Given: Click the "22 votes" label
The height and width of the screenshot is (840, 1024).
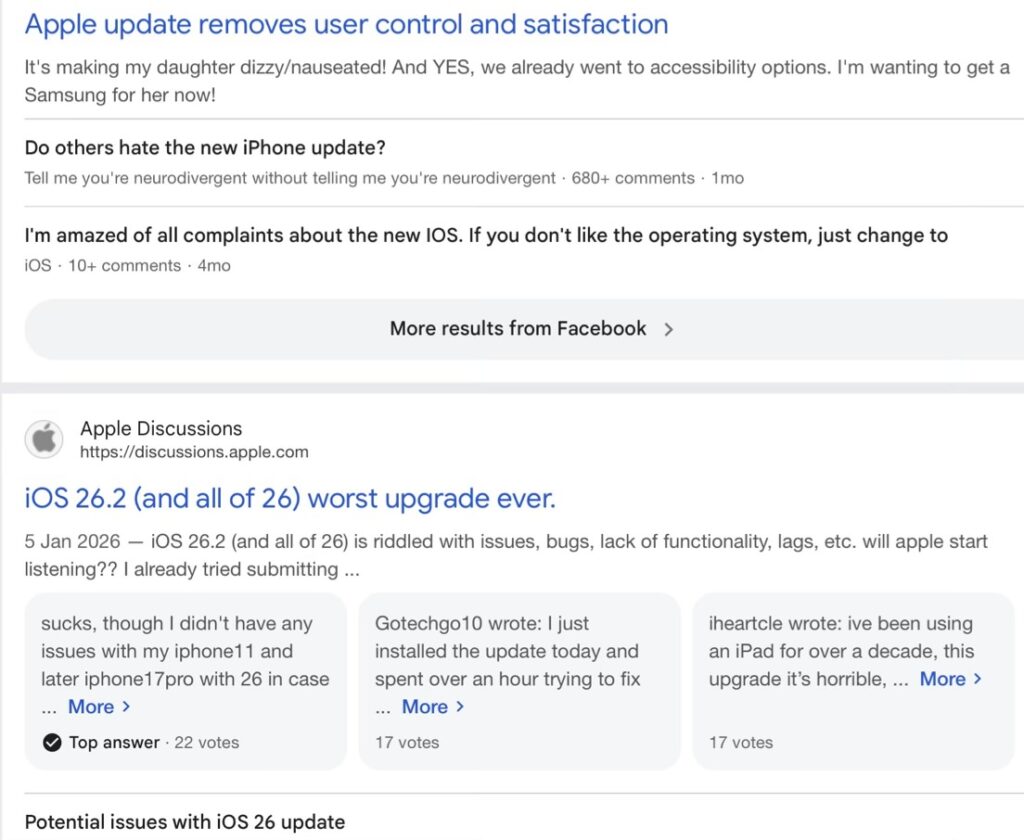Looking at the screenshot, I should (x=207, y=742).
